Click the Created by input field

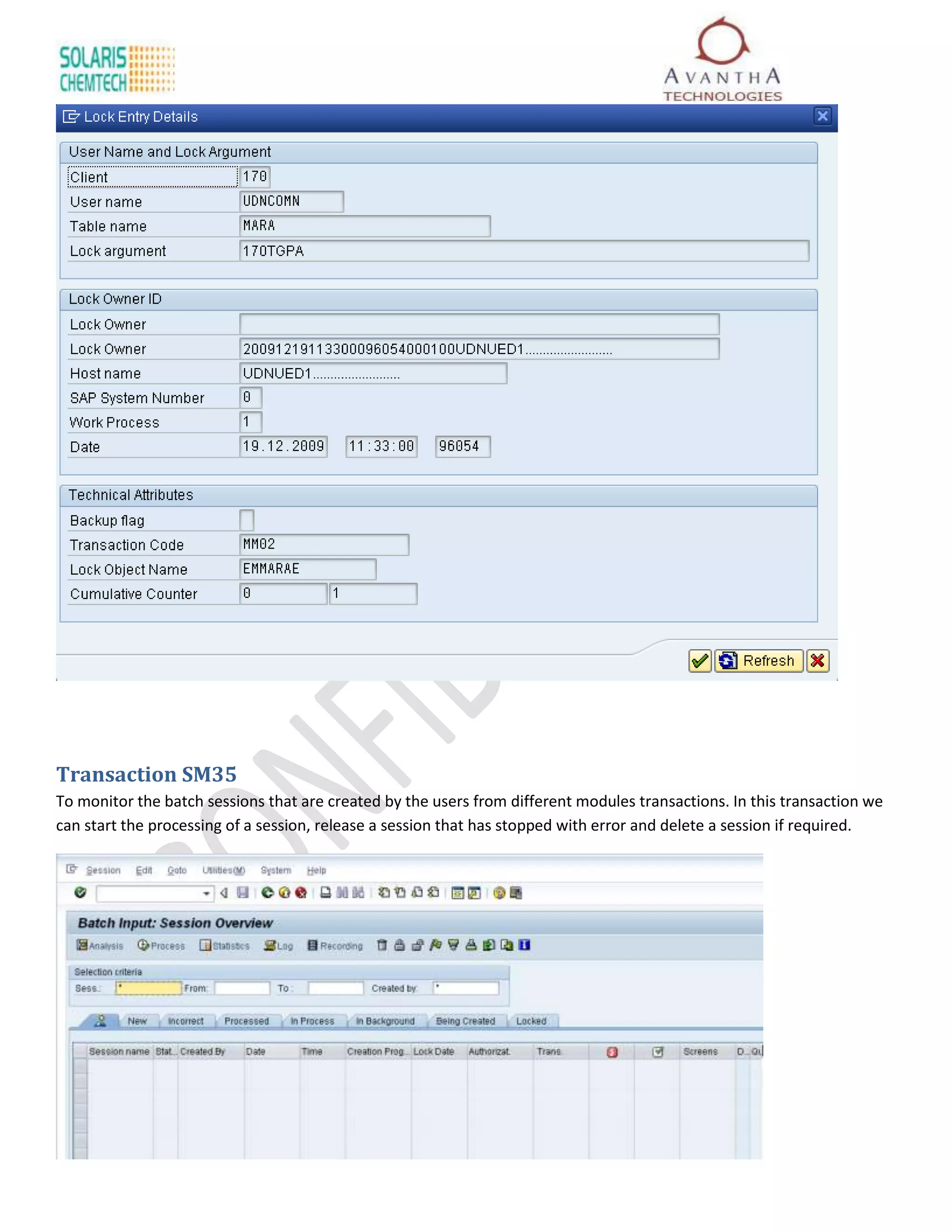[x=466, y=988]
